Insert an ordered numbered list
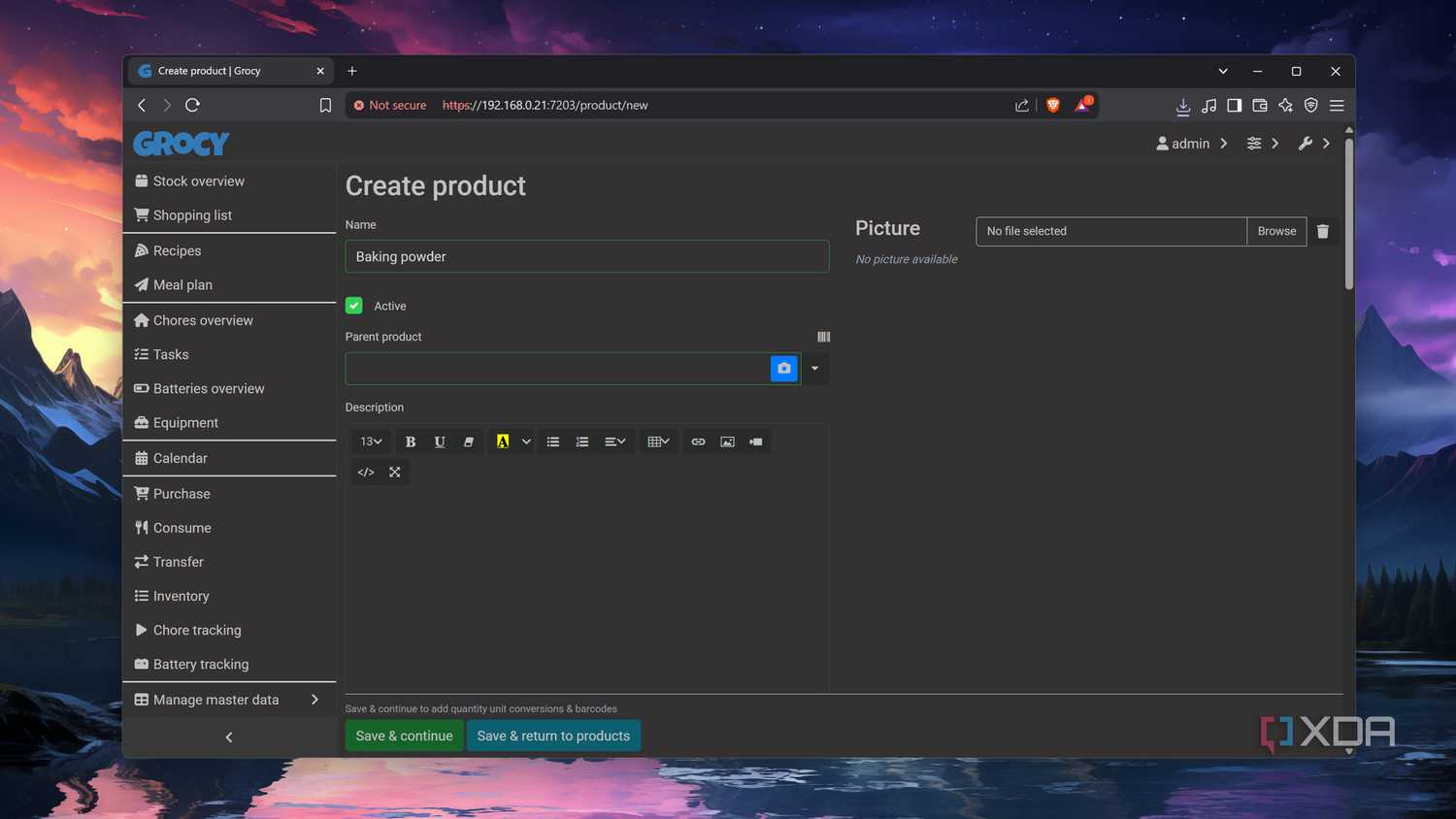This screenshot has width=1456, height=819. click(x=582, y=442)
